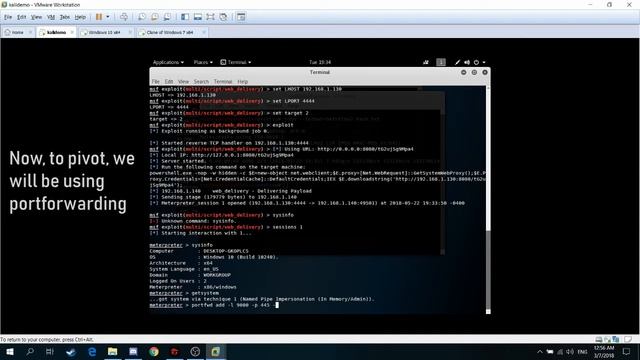Click the console view toolbar icon
The width and height of the screenshot is (640, 360).
(x=241, y=17)
